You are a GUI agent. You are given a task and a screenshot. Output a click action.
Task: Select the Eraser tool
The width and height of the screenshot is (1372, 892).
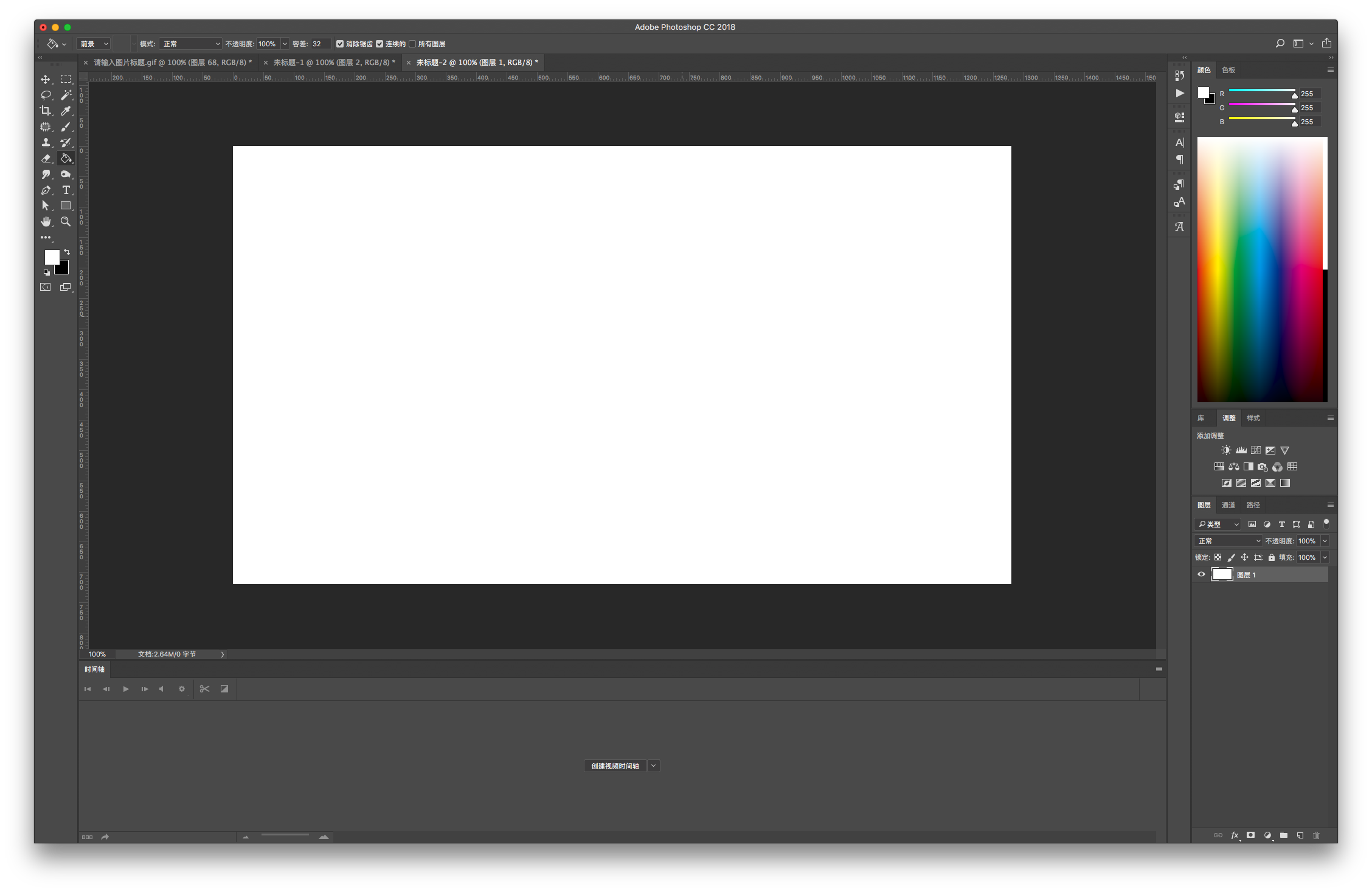tap(46, 159)
